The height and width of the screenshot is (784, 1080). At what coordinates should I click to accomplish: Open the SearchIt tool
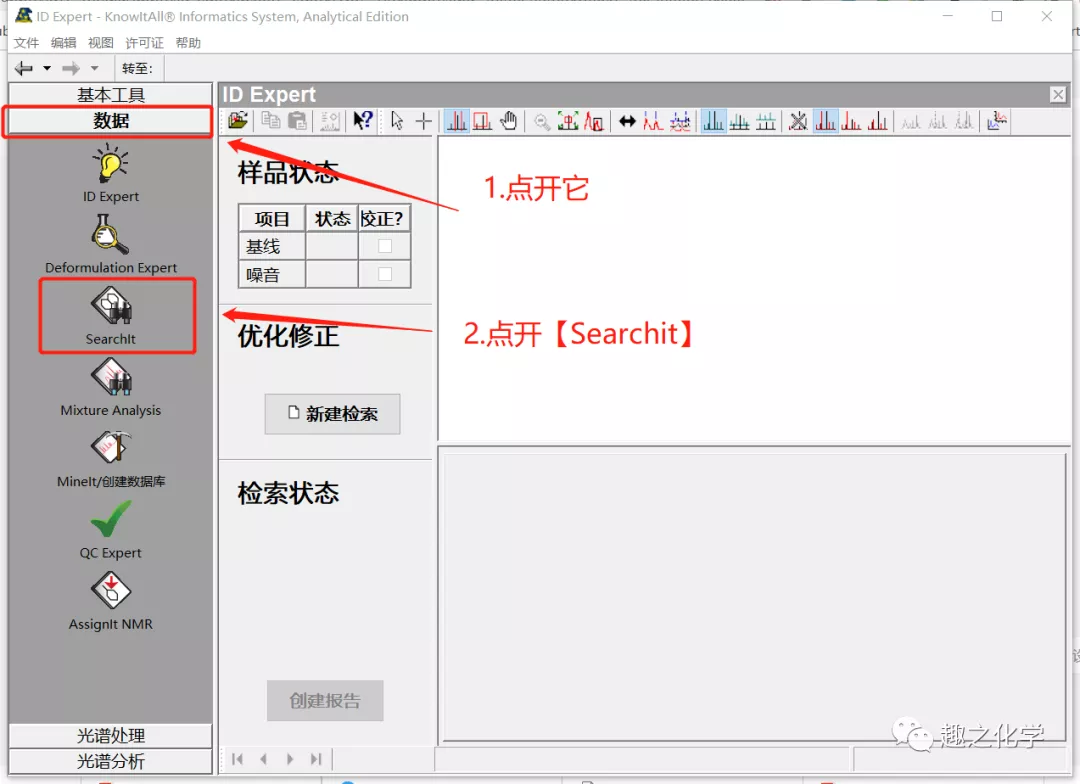[110, 316]
